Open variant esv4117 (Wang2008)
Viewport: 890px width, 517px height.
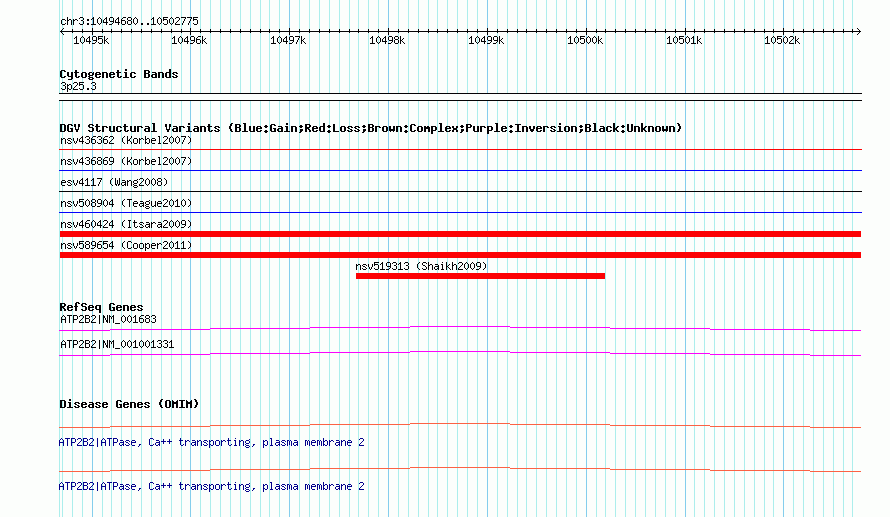click(114, 182)
